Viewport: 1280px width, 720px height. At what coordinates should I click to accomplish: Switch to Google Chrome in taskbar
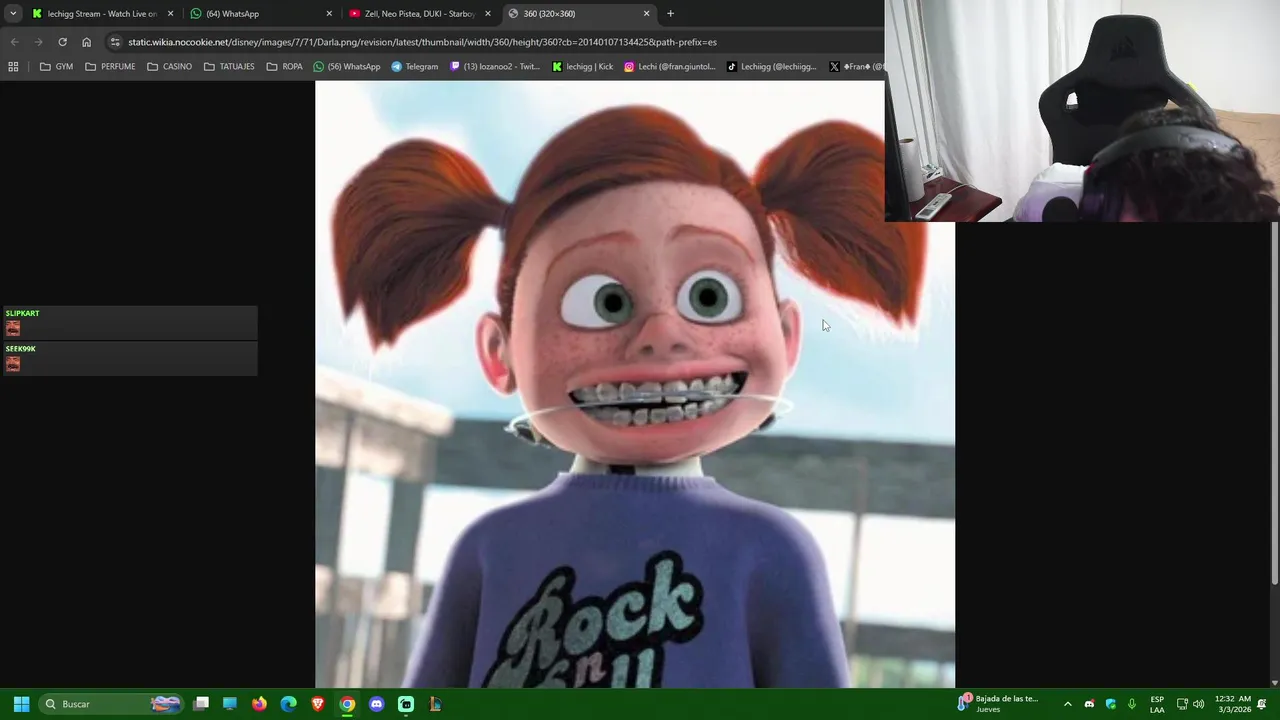click(347, 704)
